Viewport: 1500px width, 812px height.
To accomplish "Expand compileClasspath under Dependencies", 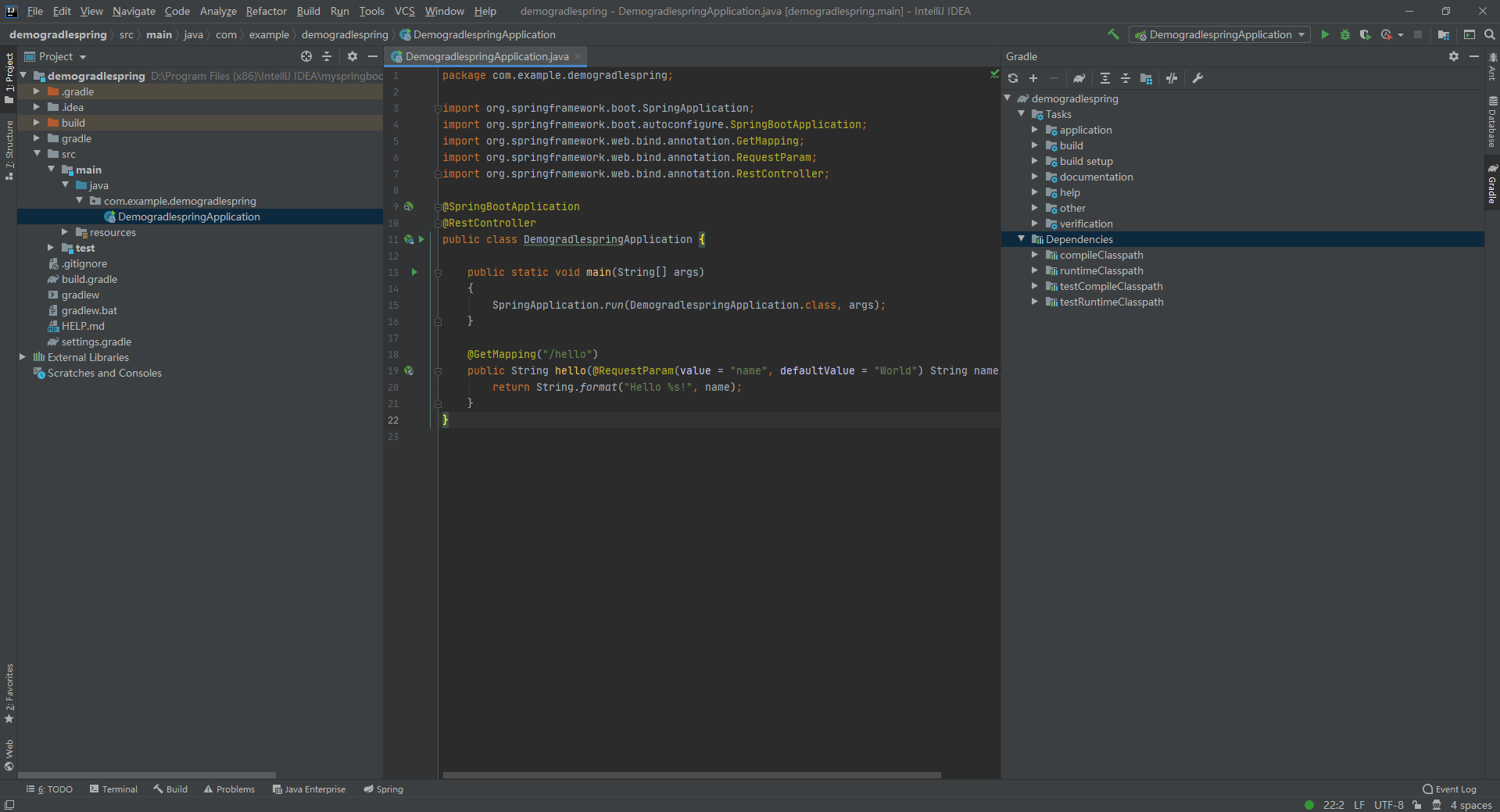I will coord(1035,255).
